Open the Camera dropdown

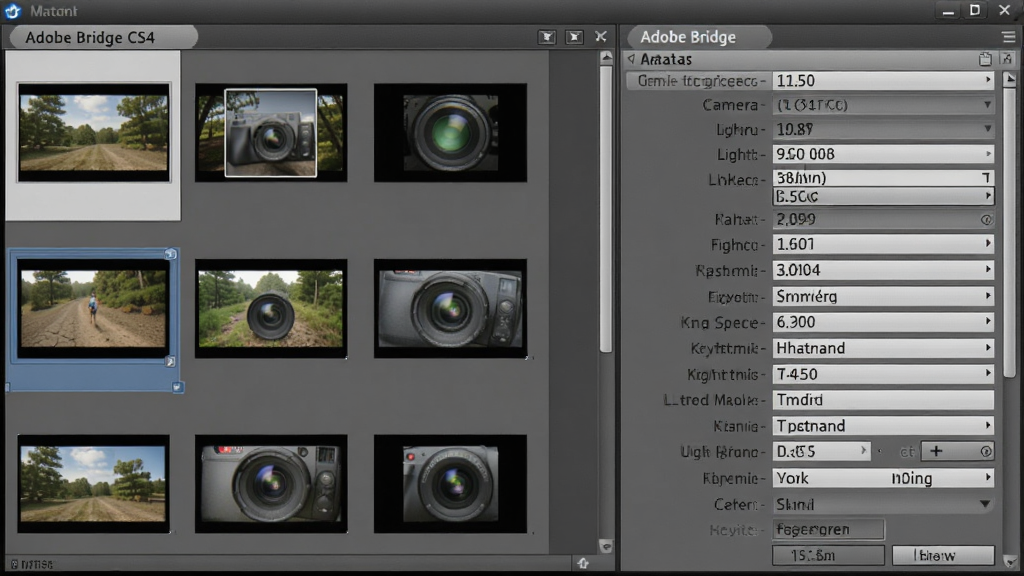tap(883, 104)
